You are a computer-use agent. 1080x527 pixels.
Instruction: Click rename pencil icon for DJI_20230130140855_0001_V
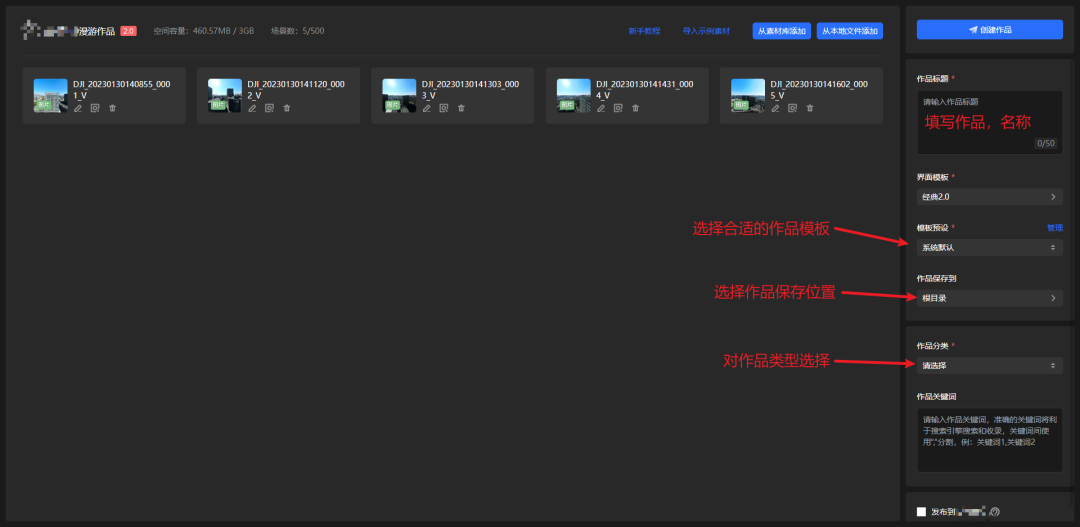pos(78,108)
